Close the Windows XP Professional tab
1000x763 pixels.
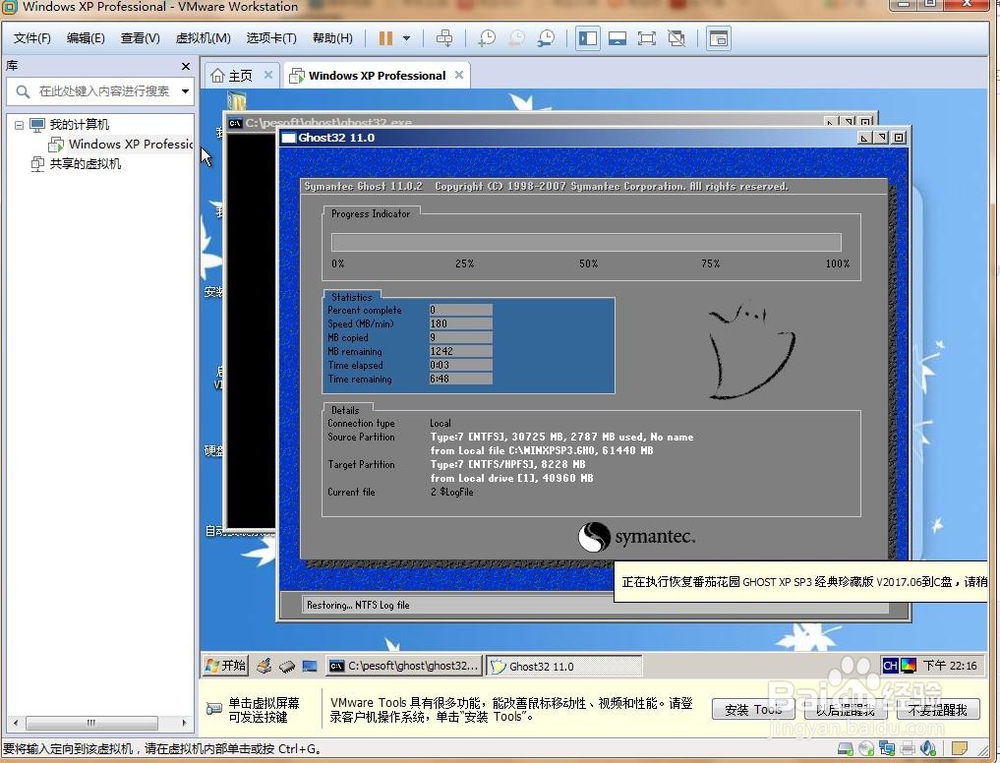(459, 75)
